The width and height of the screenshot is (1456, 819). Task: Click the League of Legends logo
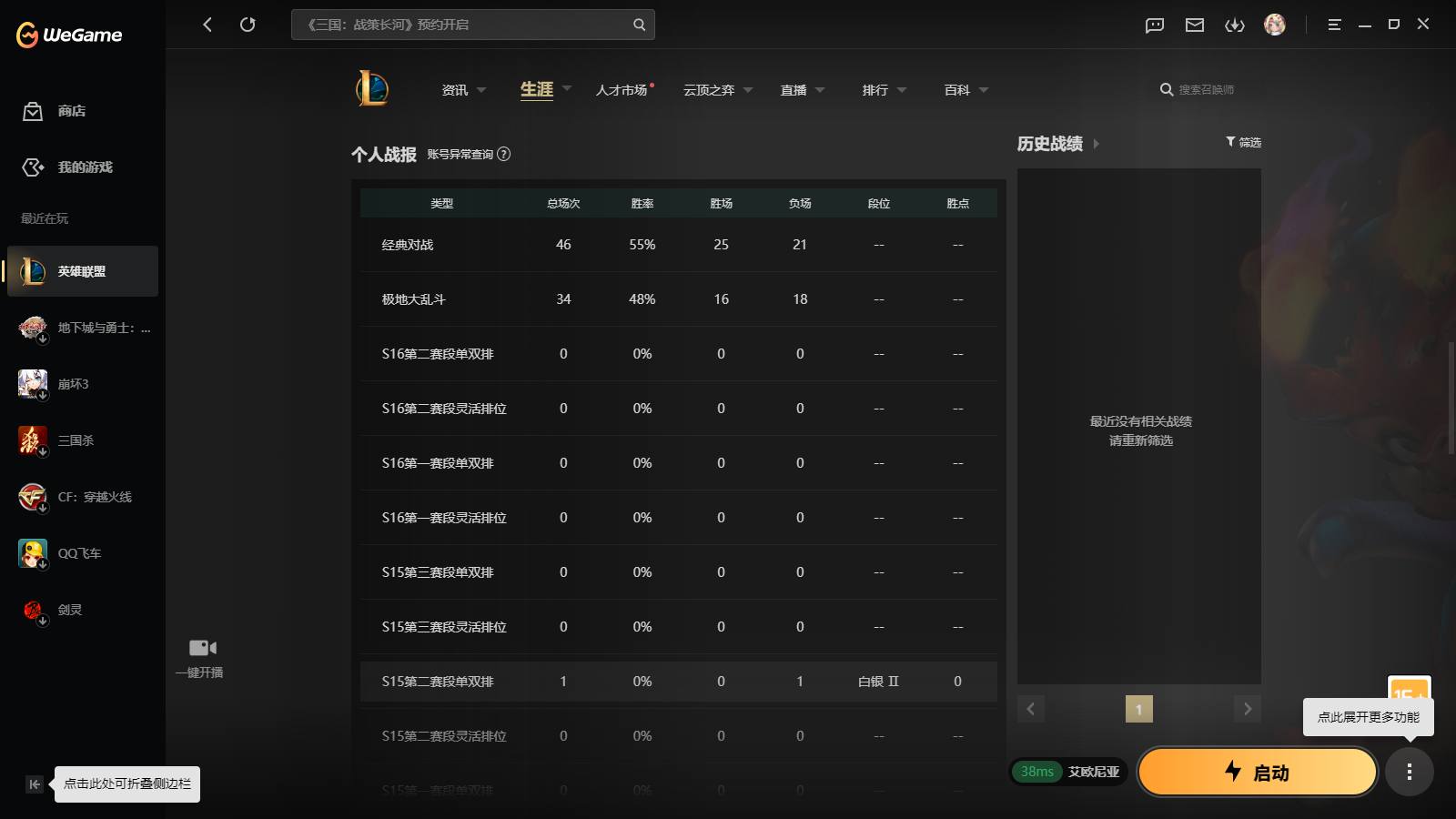click(x=372, y=89)
